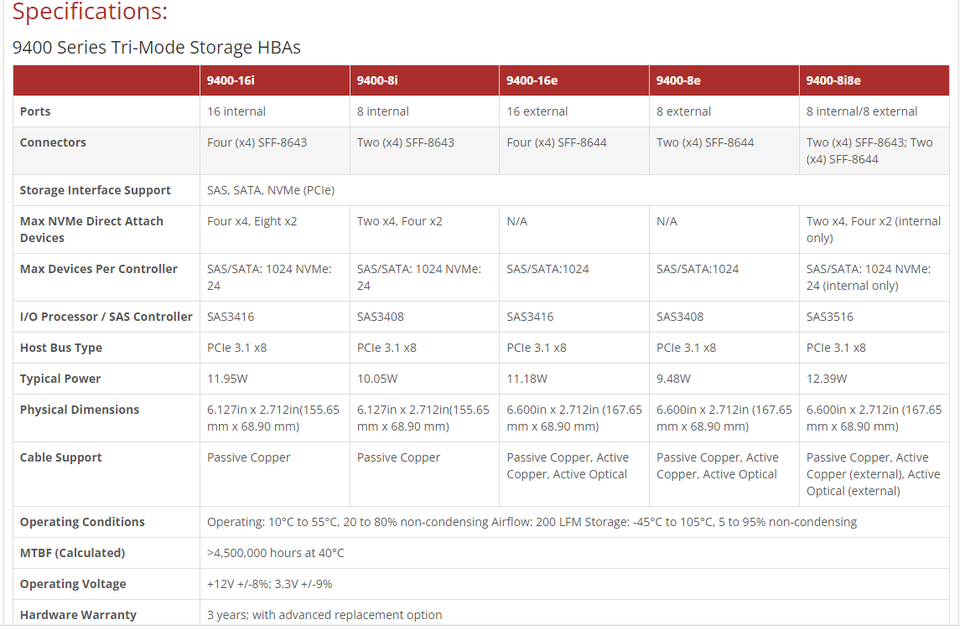
Task: Click the 9400-16e column header
Action: [532, 81]
